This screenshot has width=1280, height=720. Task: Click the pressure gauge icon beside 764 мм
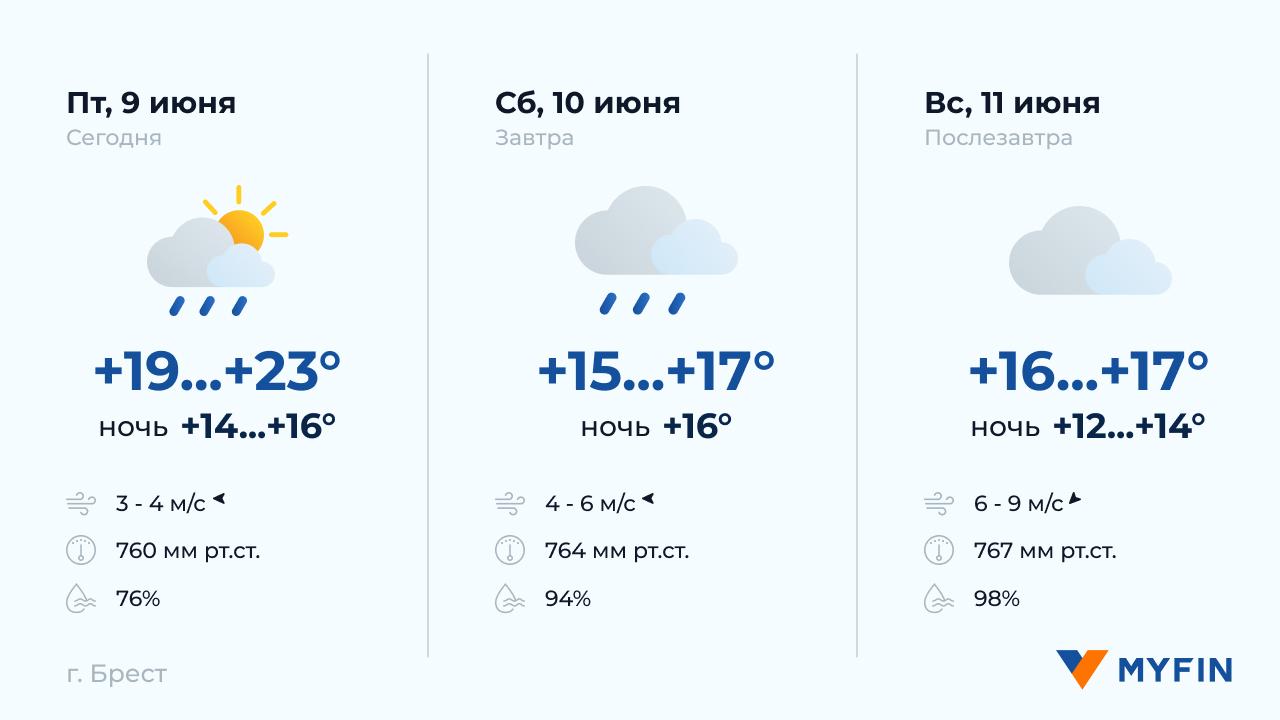pos(510,551)
